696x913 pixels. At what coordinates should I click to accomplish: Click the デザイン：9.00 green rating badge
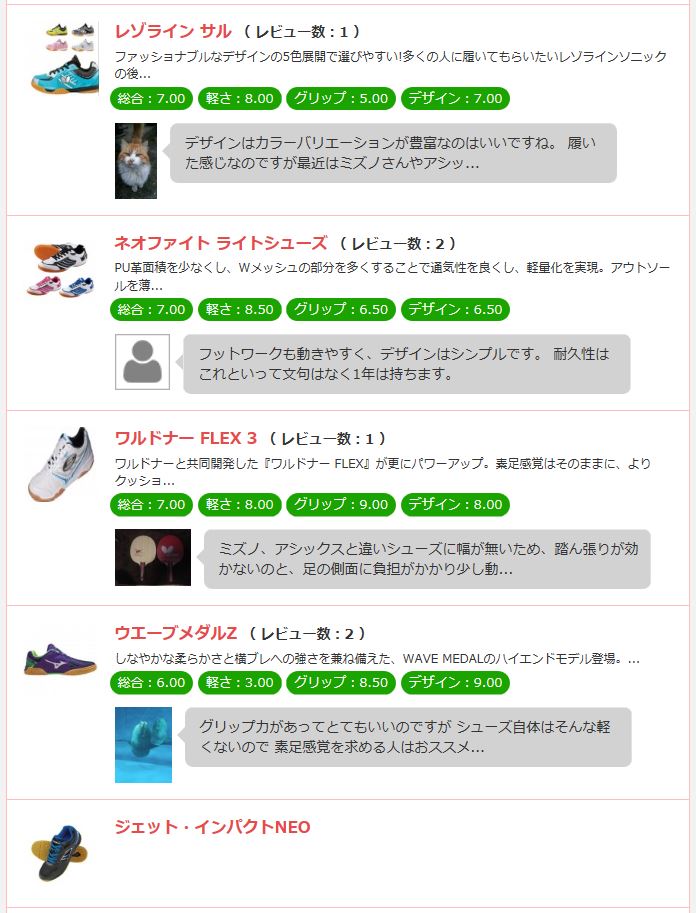coord(455,682)
